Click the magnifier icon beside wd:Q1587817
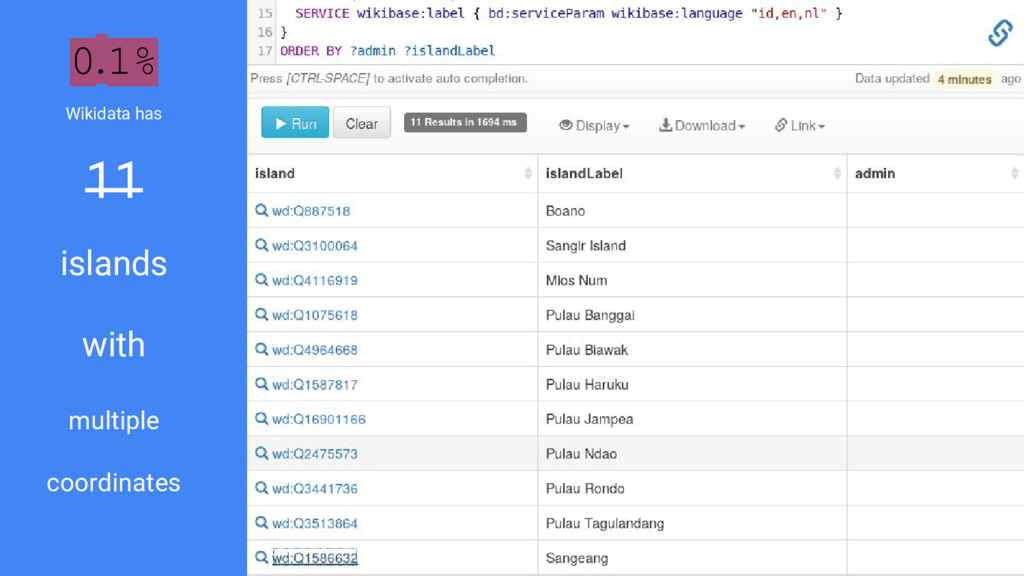The image size is (1024, 576). click(x=261, y=383)
